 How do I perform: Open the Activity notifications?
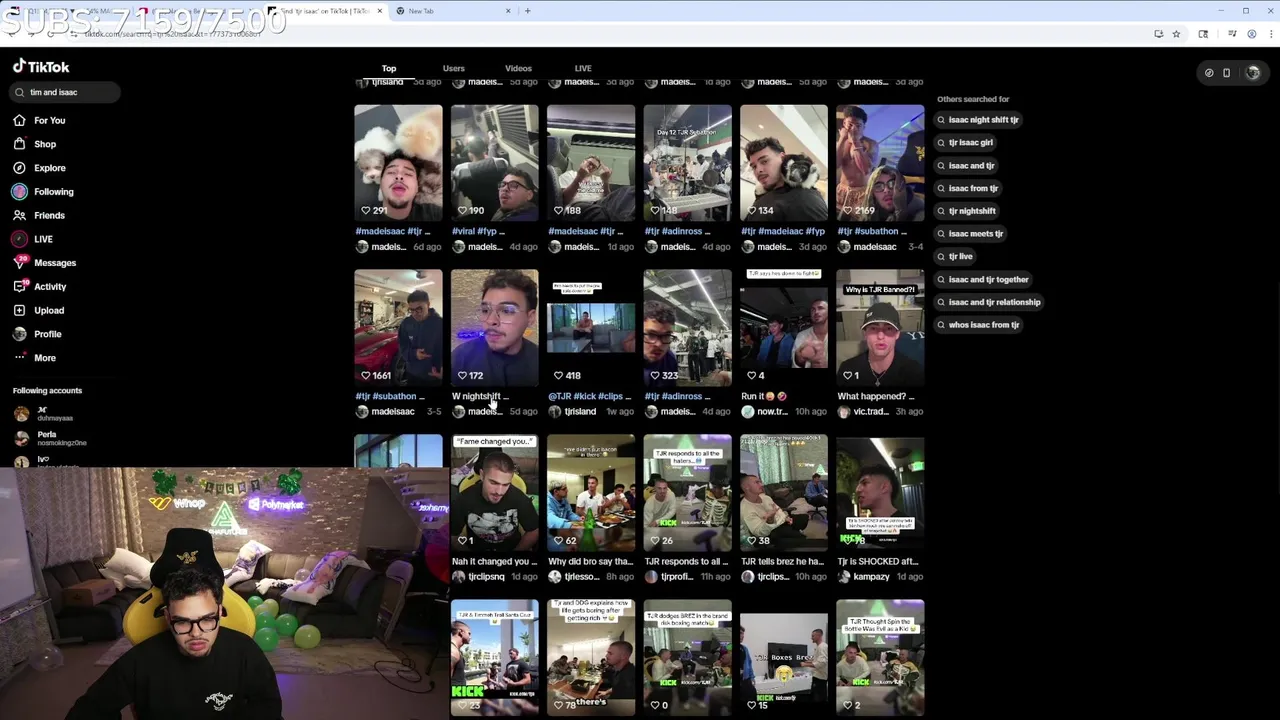[x=39, y=287]
